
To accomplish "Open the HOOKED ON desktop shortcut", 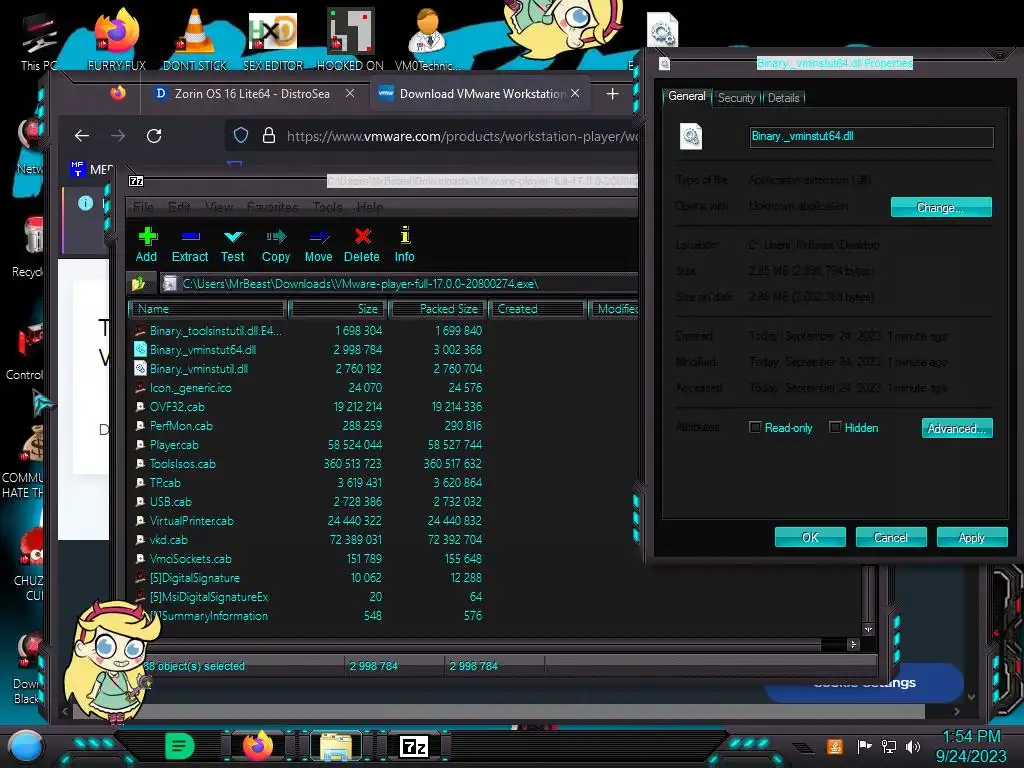I will click(x=350, y=39).
